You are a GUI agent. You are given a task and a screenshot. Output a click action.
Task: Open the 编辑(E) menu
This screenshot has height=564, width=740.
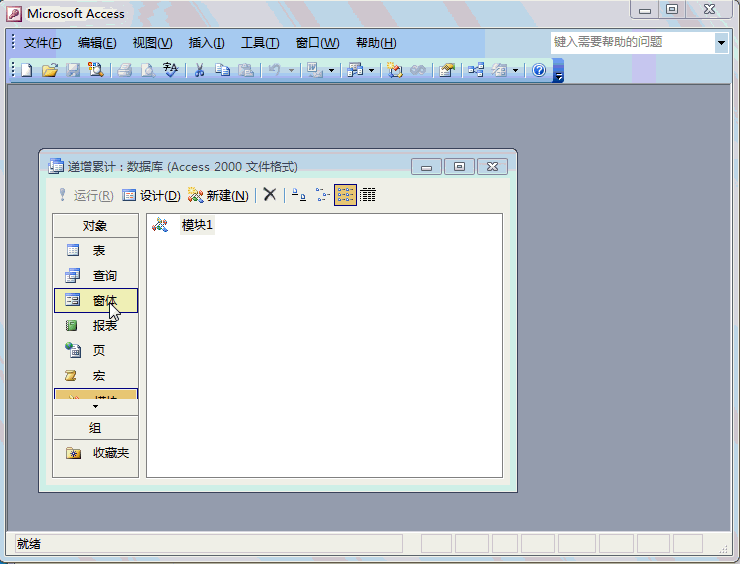tap(97, 43)
